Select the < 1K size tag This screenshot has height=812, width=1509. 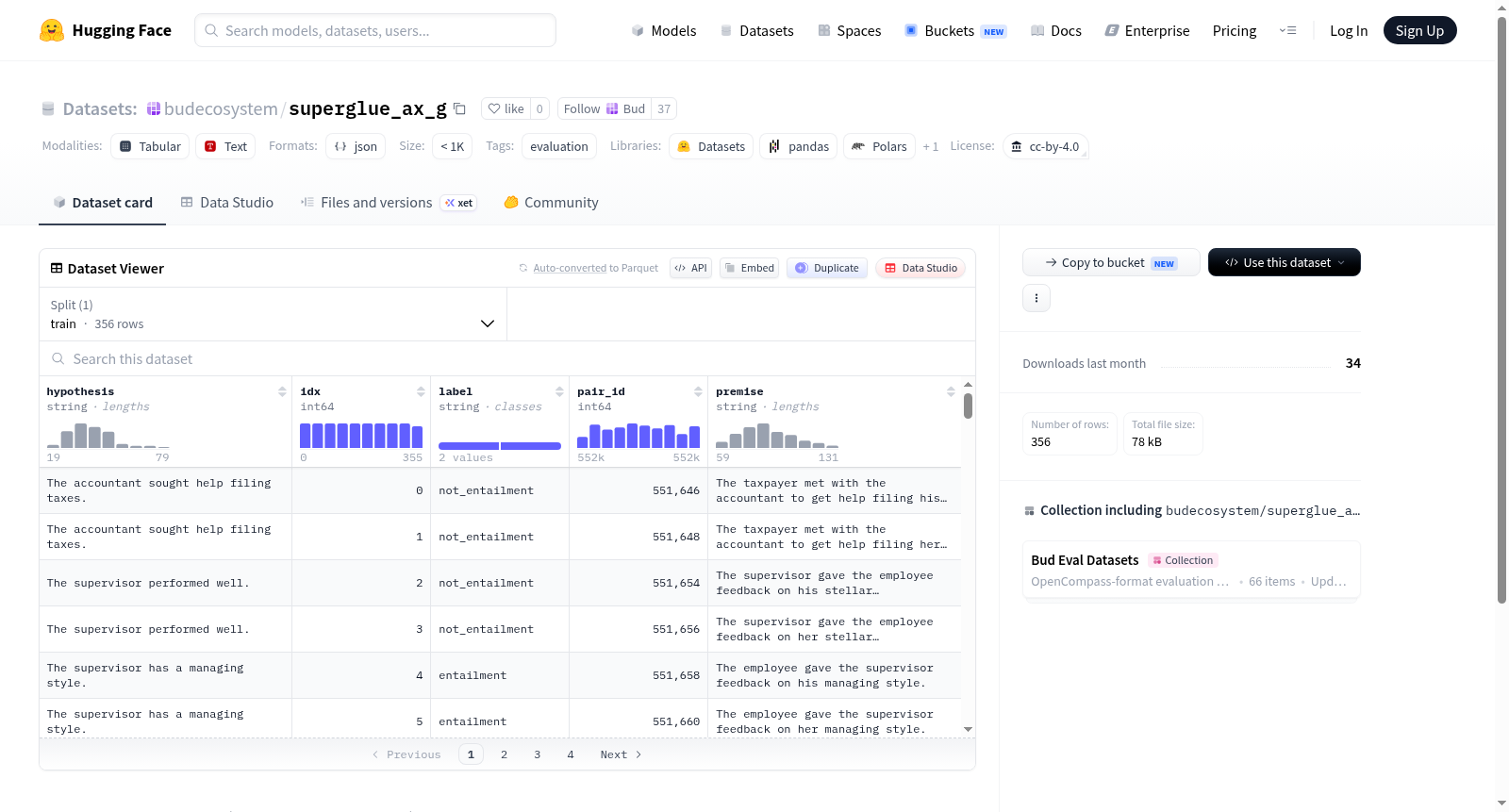tap(452, 146)
